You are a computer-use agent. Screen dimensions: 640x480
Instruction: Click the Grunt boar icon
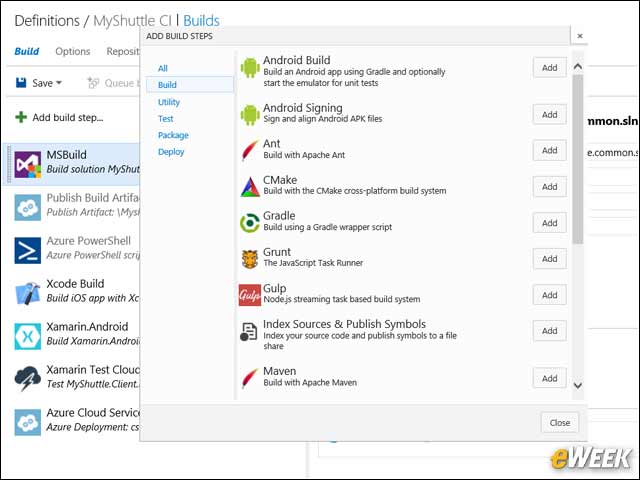[x=250, y=259]
